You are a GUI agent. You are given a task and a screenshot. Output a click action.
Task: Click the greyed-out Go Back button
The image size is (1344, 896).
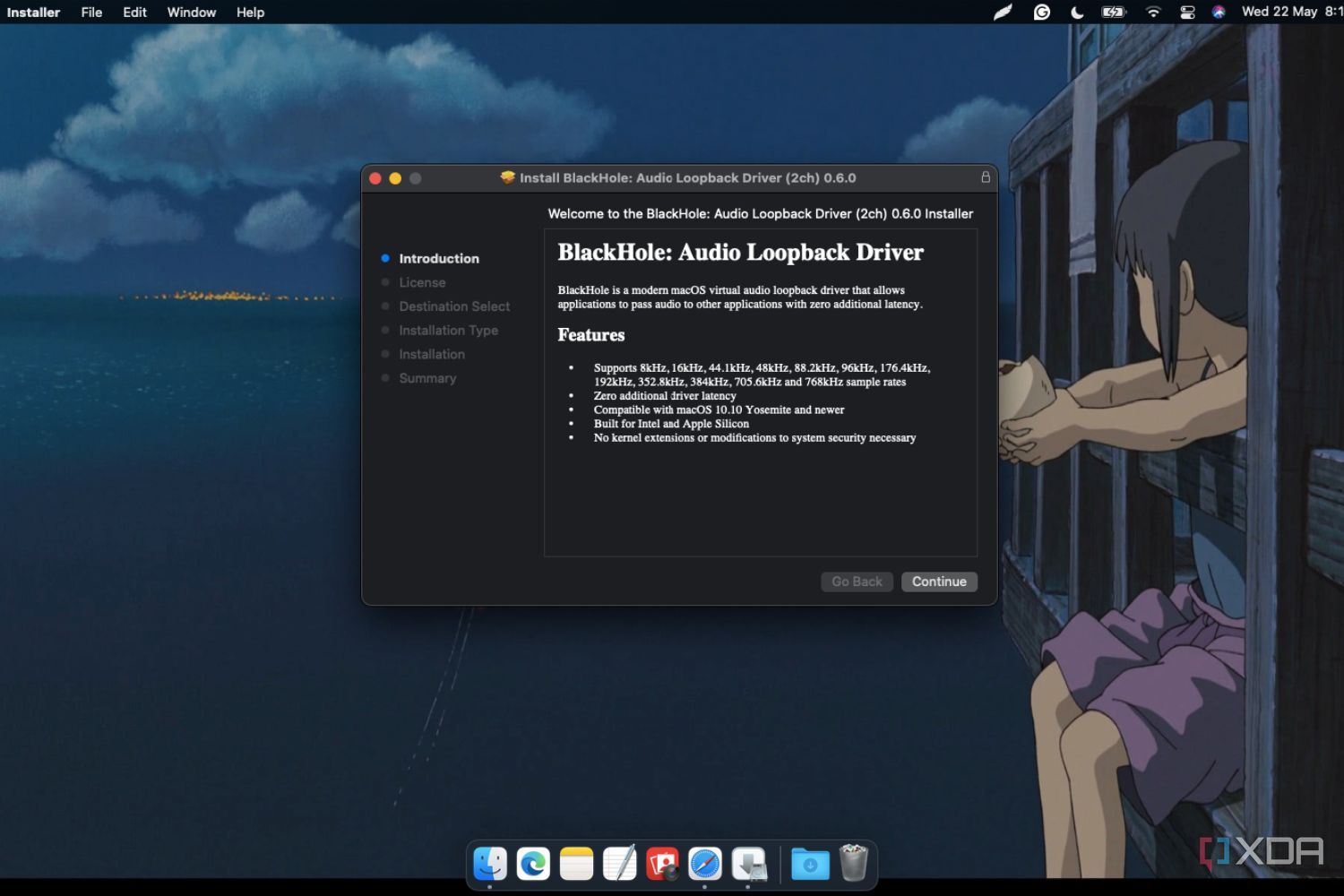(x=857, y=582)
